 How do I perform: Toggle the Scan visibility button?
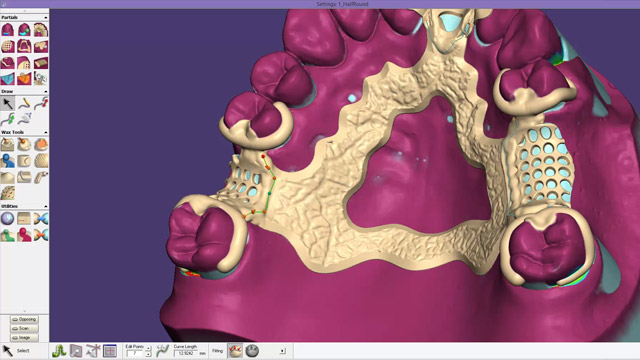24,329
